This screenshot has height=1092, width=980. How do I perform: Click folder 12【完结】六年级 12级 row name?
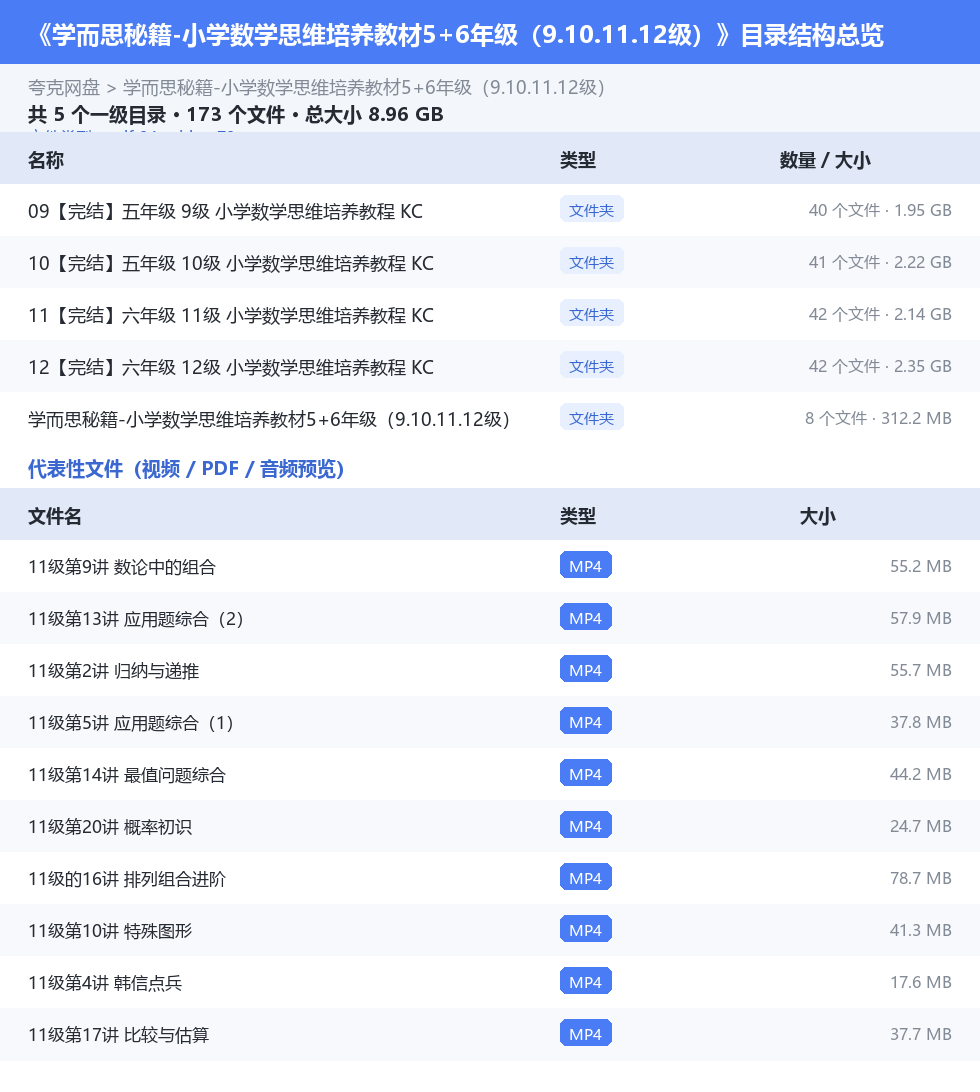pyautogui.click(x=231, y=367)
